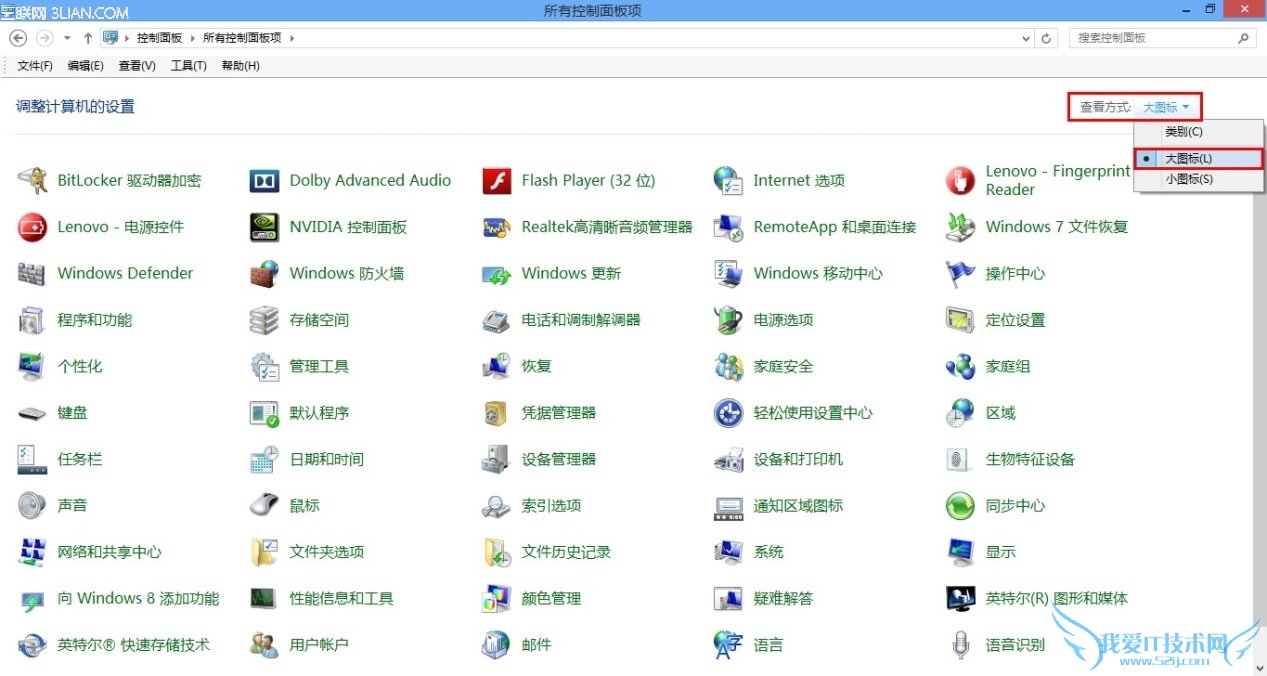Open recent locations arrow beside forward button
This screenshot has width=1267, height=676.
[x=67, y=38]
